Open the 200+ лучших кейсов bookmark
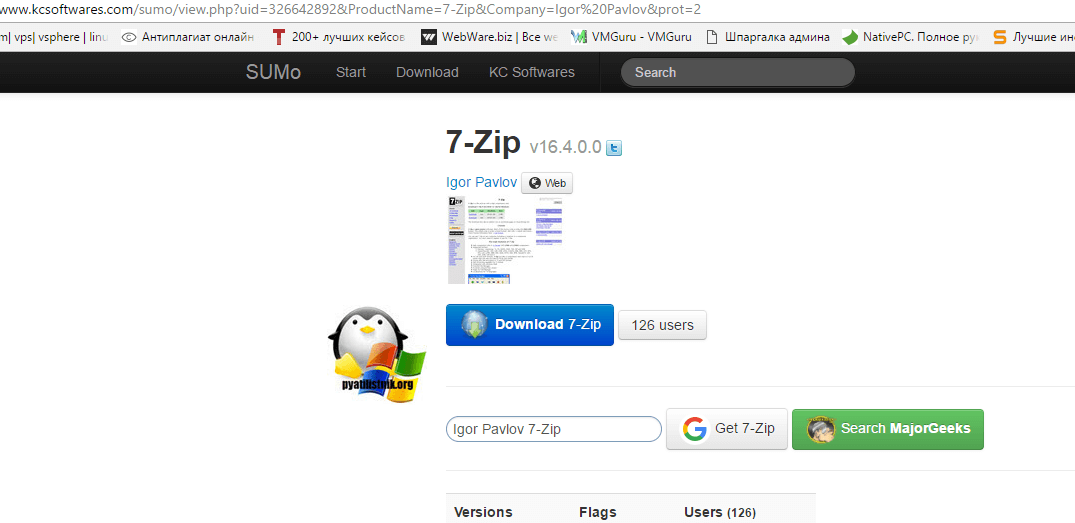The image size is (1075, 523). (x=338, y=37)
